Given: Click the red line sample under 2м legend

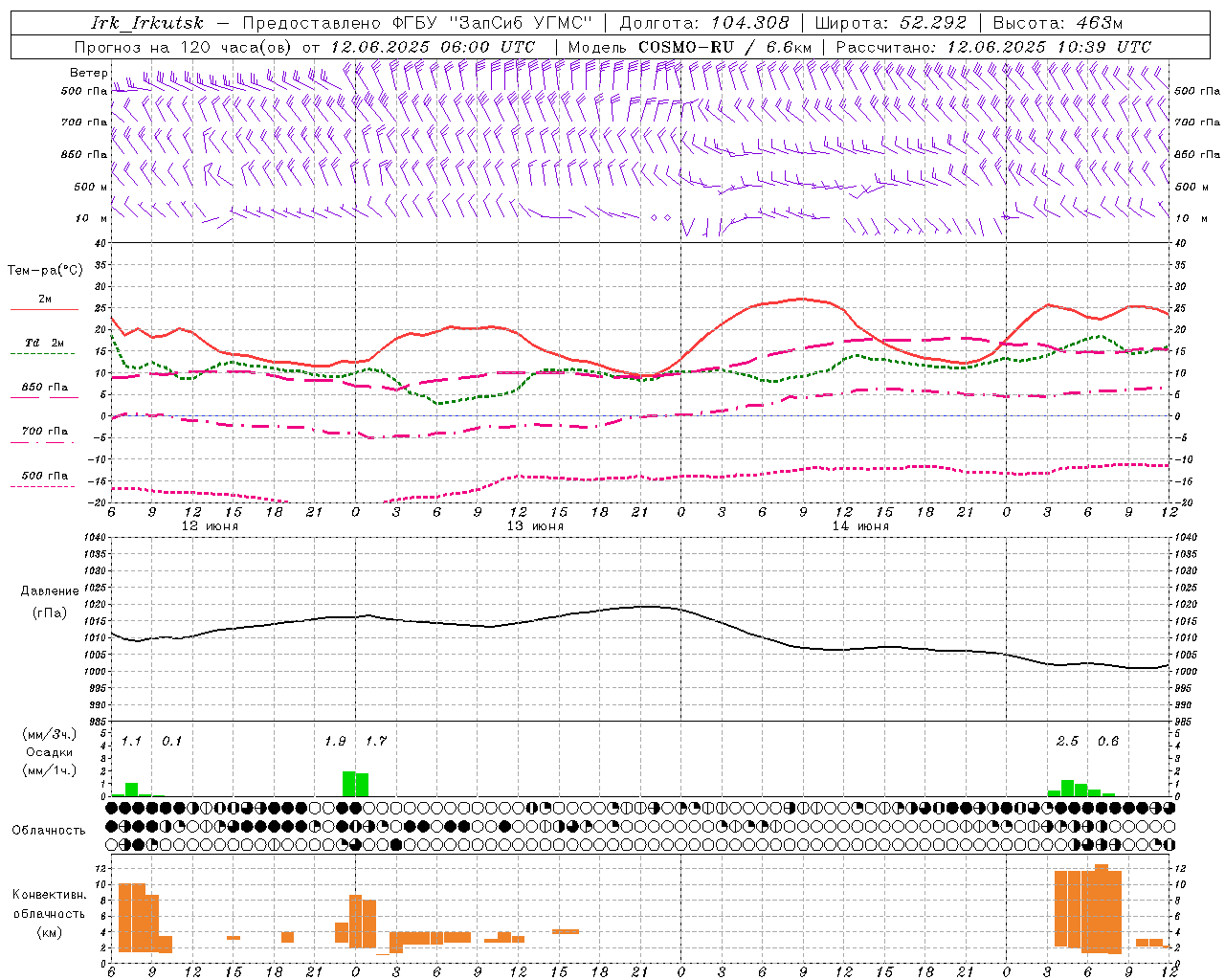Looking at the screenshot, I should pos(44,310).
